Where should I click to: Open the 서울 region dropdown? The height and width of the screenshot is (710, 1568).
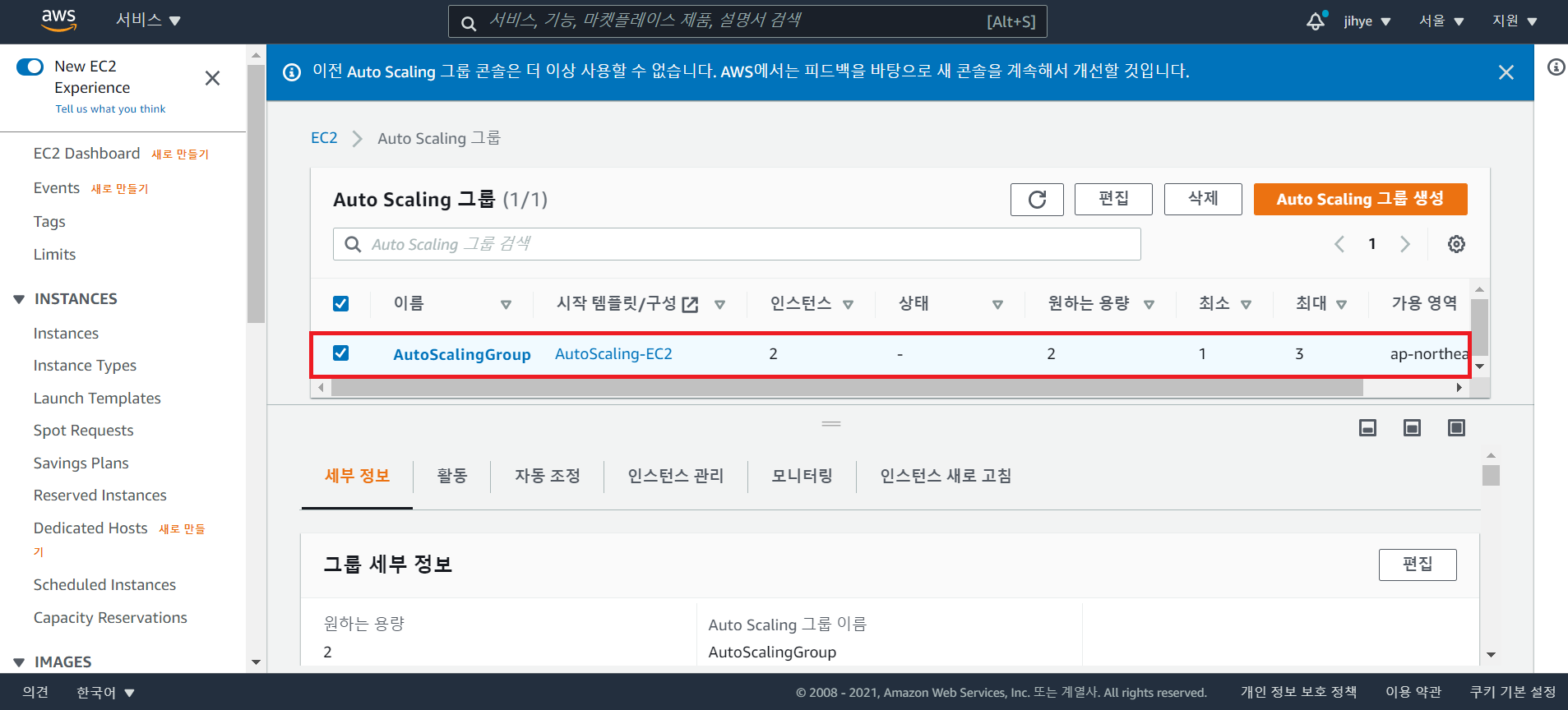tap(1441, 21)
